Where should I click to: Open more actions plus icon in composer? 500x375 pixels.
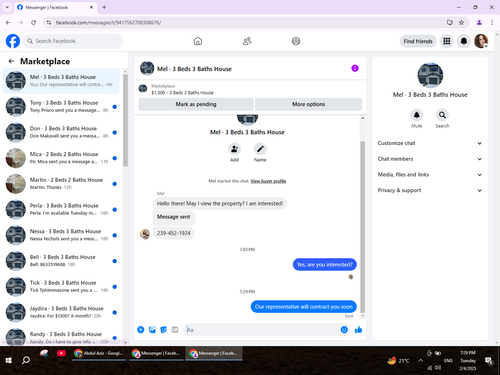click(x=141, y=330)
